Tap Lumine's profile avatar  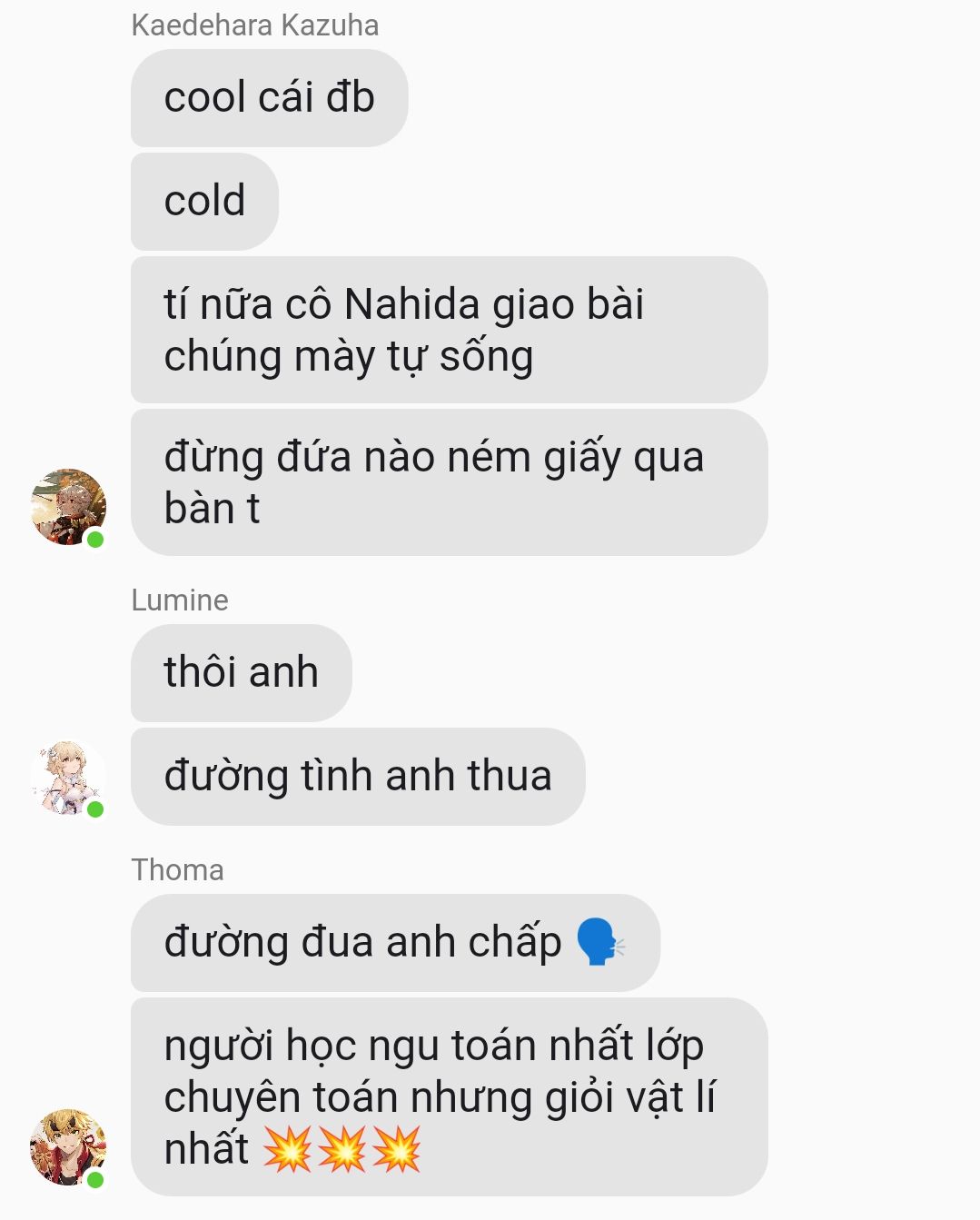(68, 777)
